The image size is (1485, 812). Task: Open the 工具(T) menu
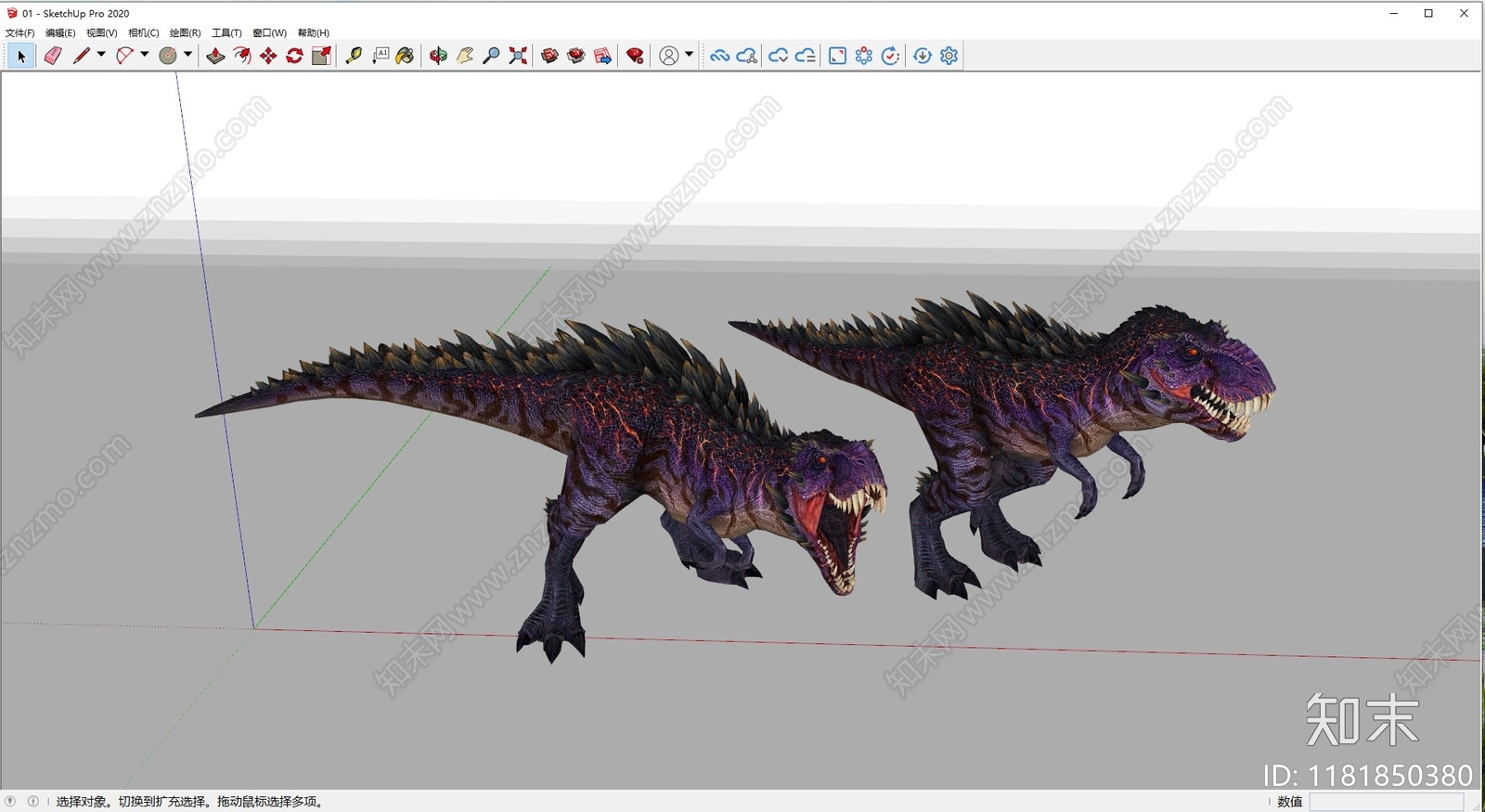tap(226, 32)
